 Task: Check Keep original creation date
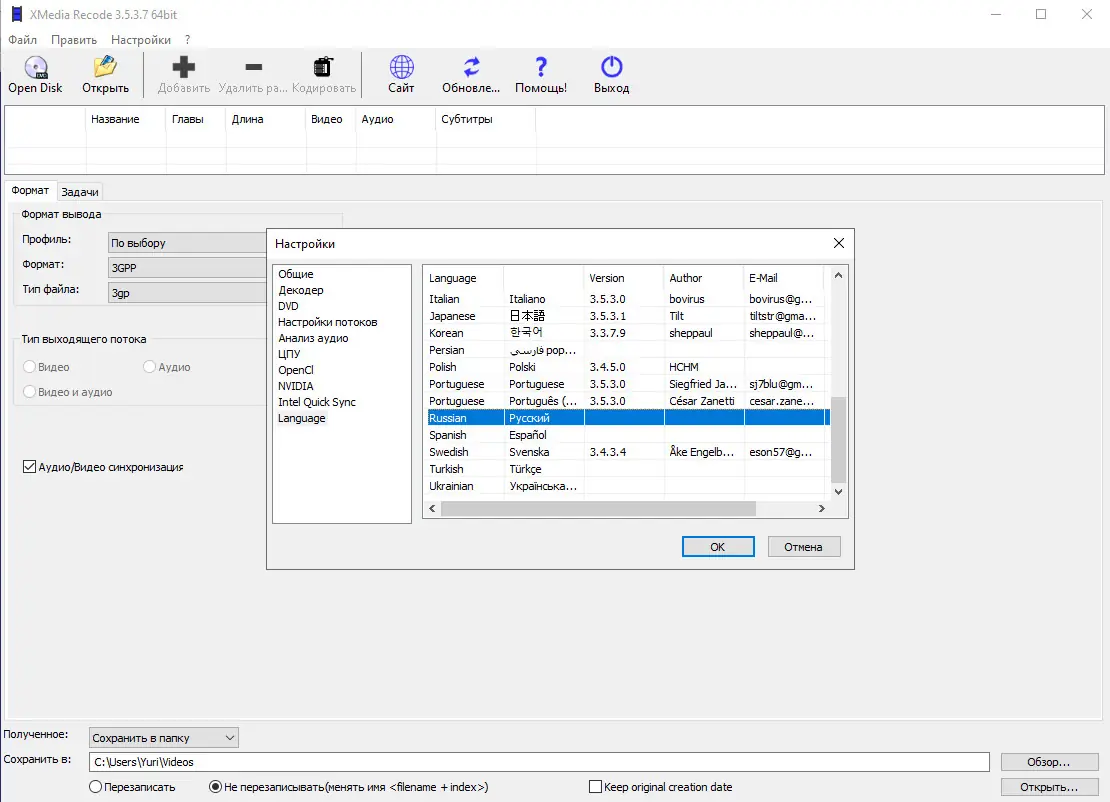click(595, 786)
